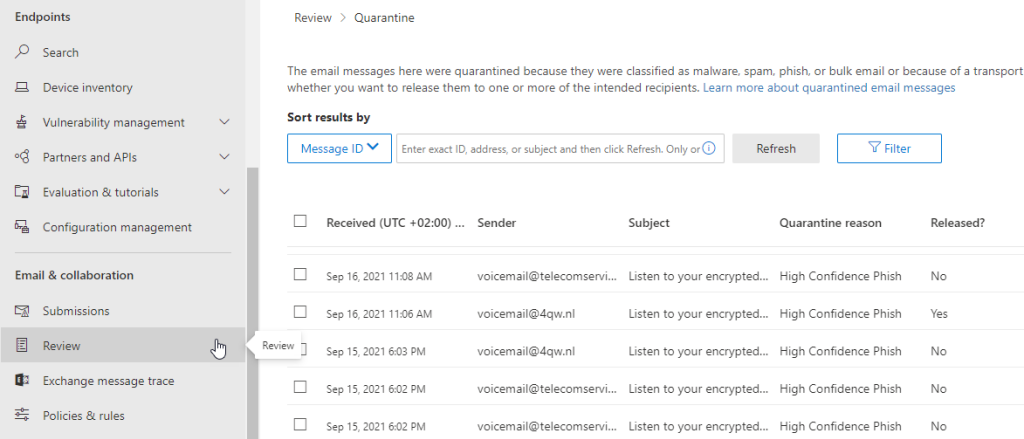This screenshot has width=1024, height=439.
Task: Click the Evaluation & tutorials icon
Action: pyautogui.click(x=22, y=192)
